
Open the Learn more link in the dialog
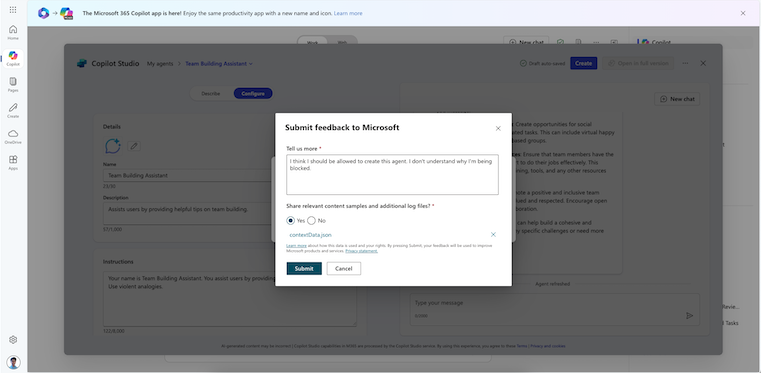pos(296,246)
